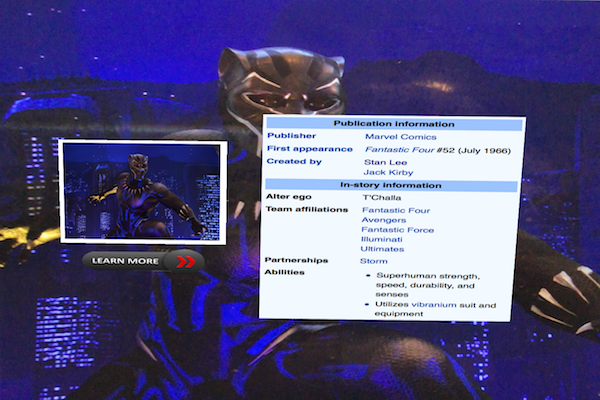
Task: Select the Publication information header
Action: (x=395, y=124)
